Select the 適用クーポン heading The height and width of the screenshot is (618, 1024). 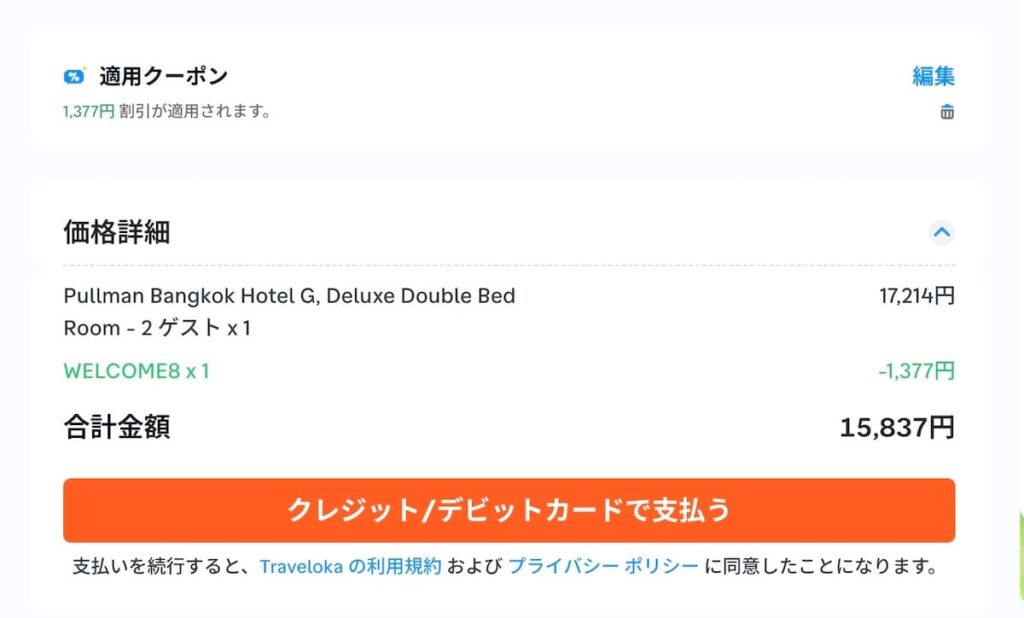163,76
